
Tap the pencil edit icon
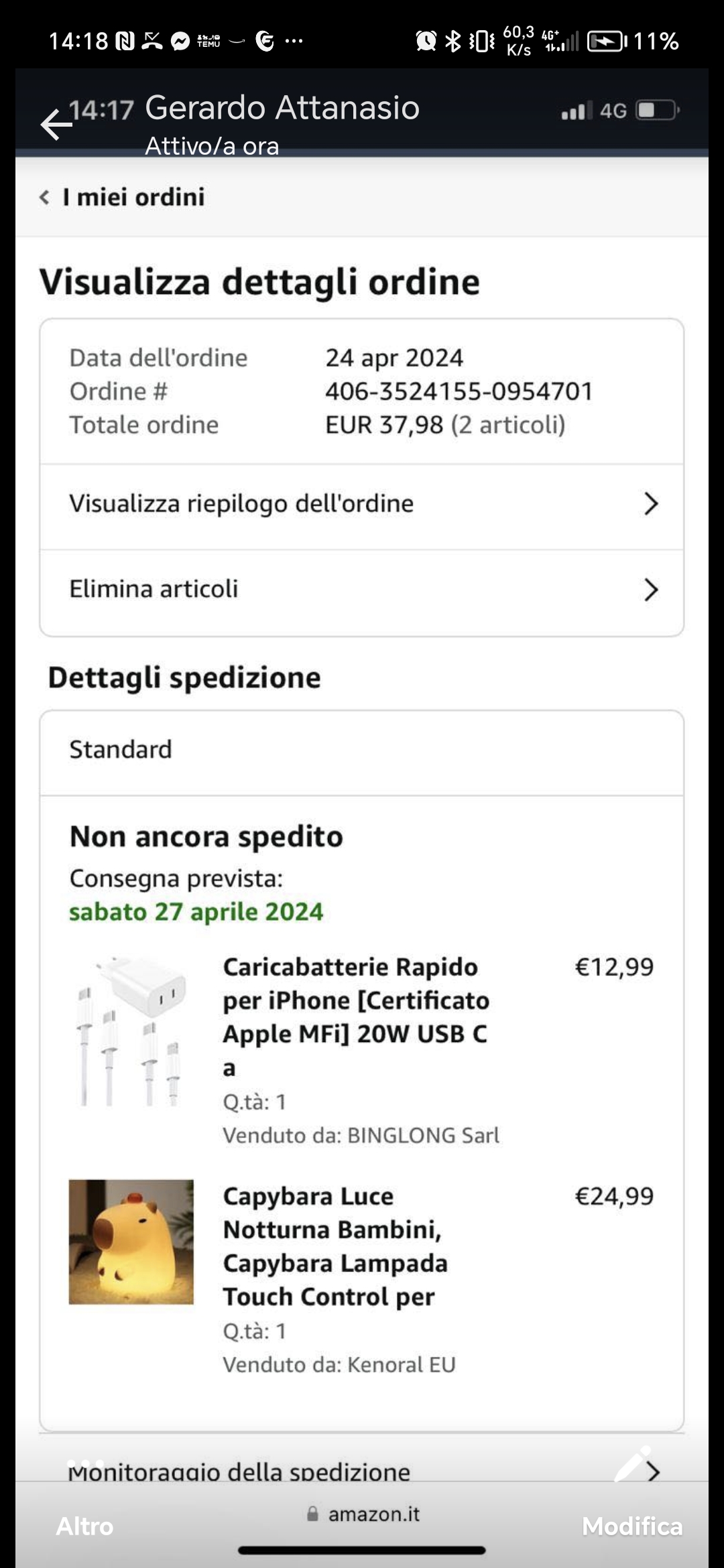[633, 1463]
